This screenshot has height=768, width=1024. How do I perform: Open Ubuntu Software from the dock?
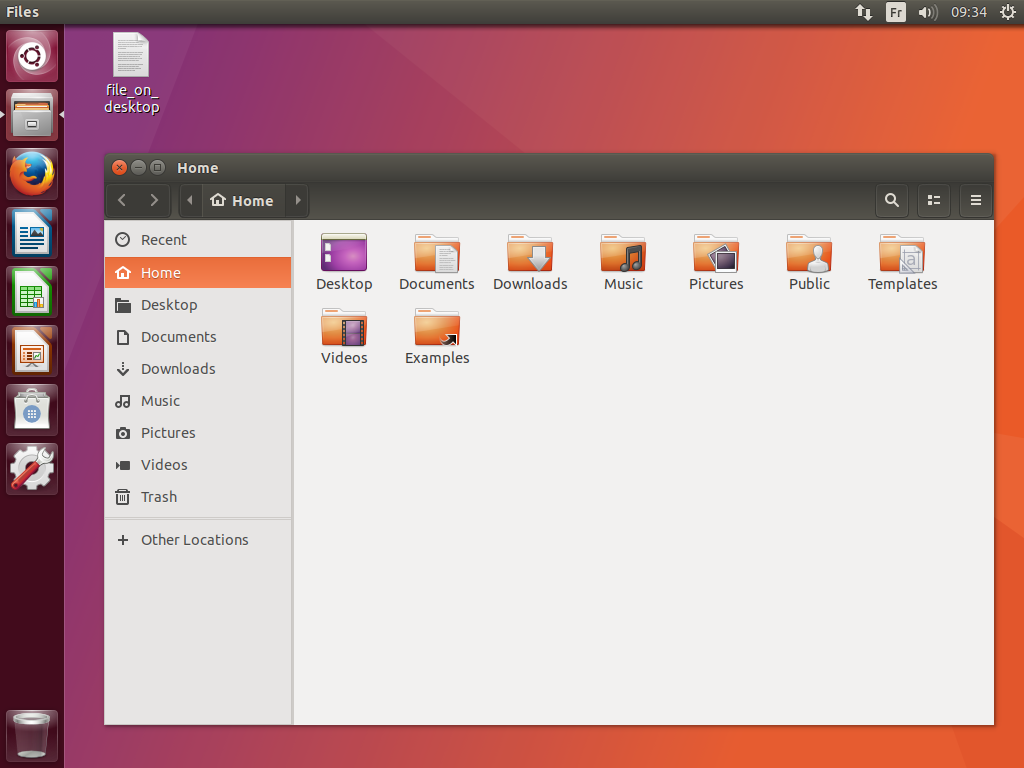pyautogui.click(x=32, y=410)
